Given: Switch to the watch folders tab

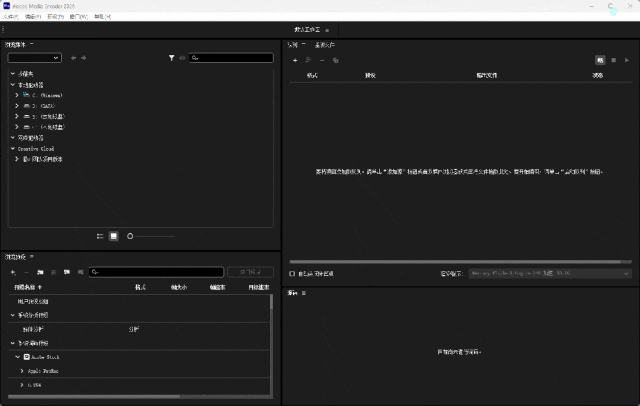Looking at the screenshot, I should coord(325,45).
